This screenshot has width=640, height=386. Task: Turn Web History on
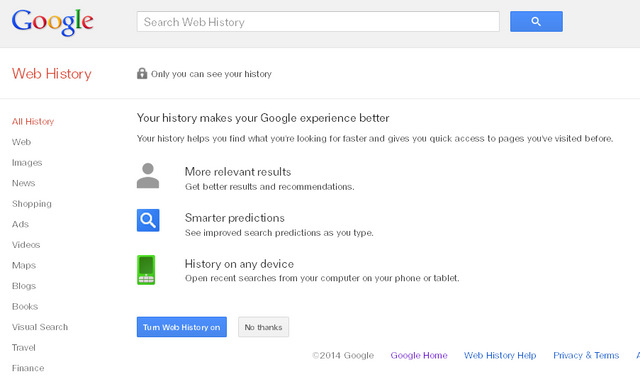[x=182, y=327]
